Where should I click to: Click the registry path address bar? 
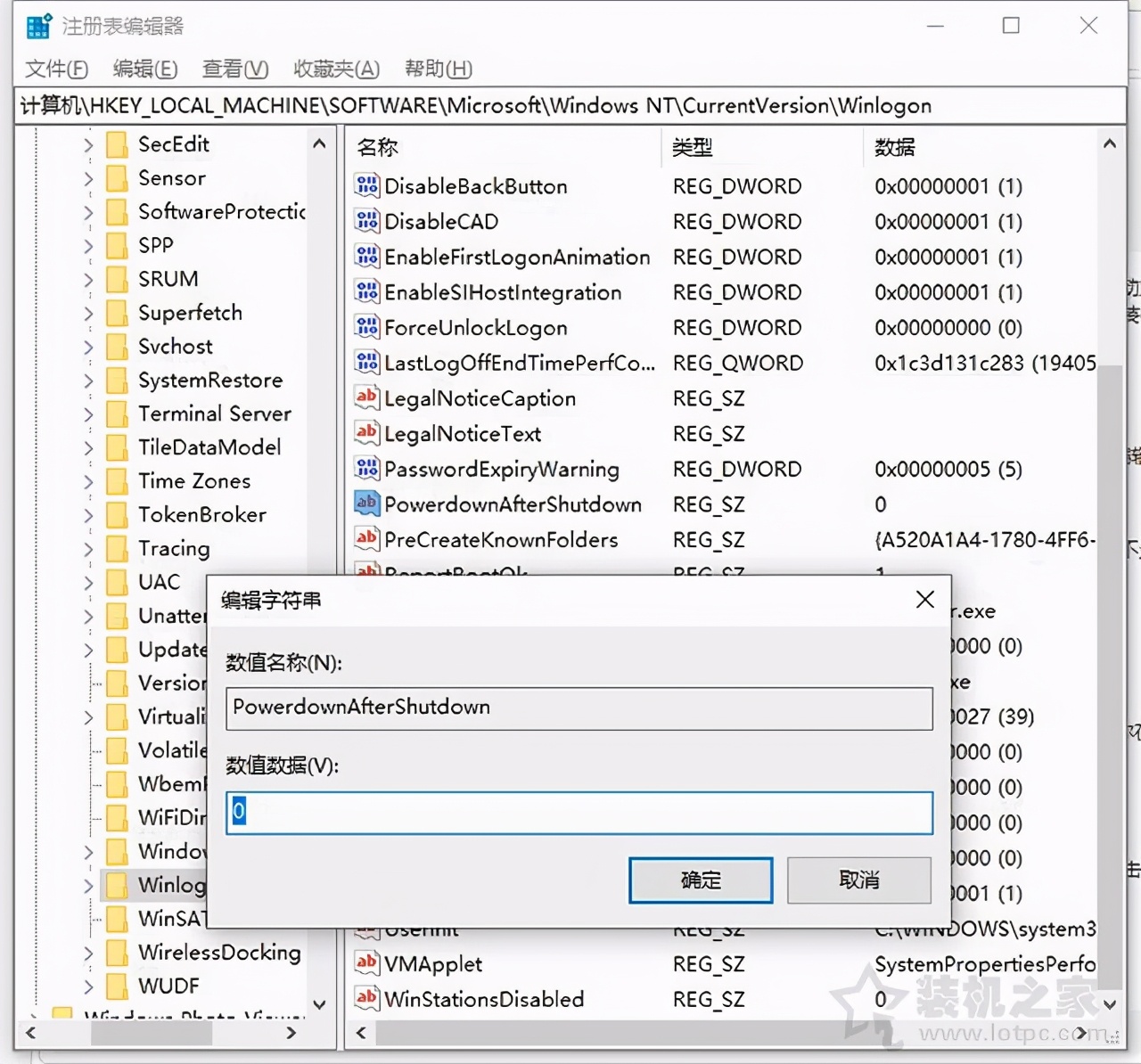coord(570,106)
